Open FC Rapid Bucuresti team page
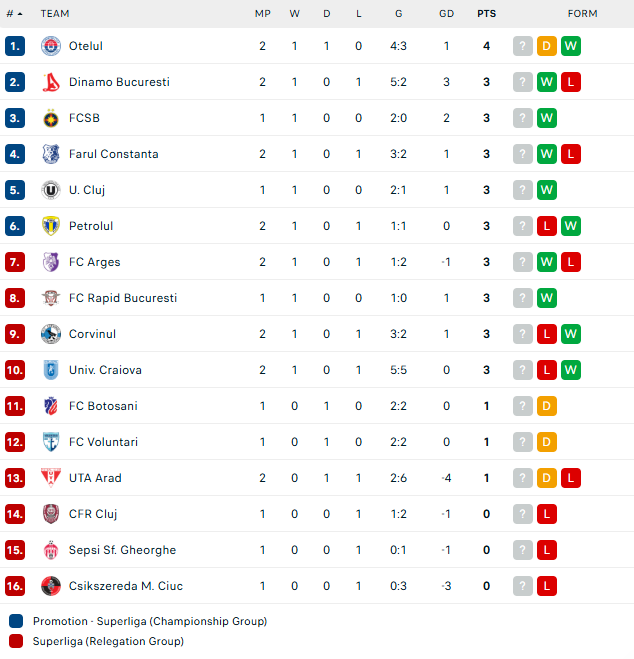 click(123, 298)
